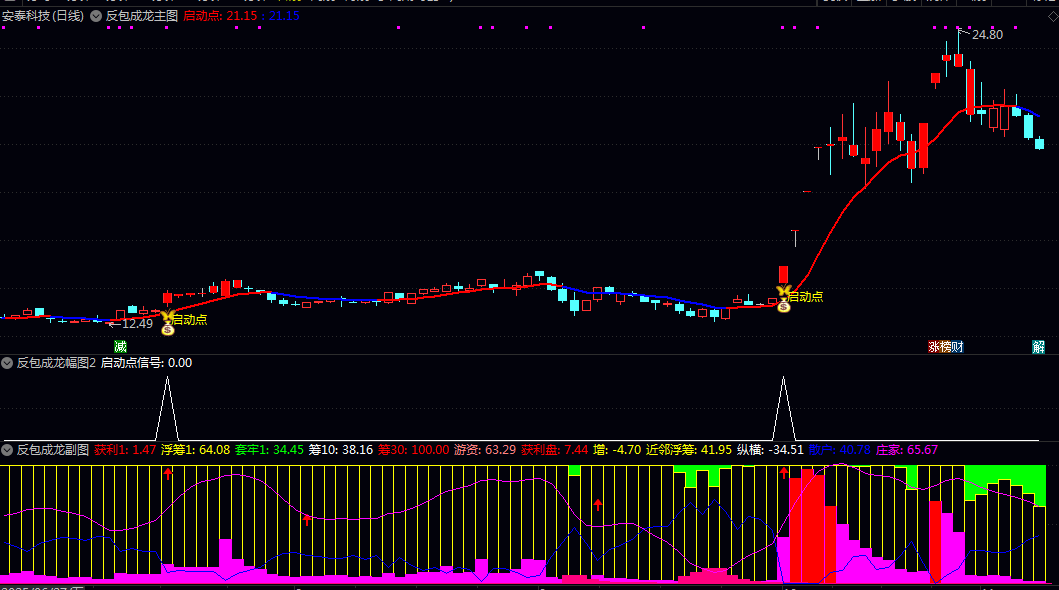Collapse the 反包成龙幅图2 panel chevron

[x=7, y=363]
